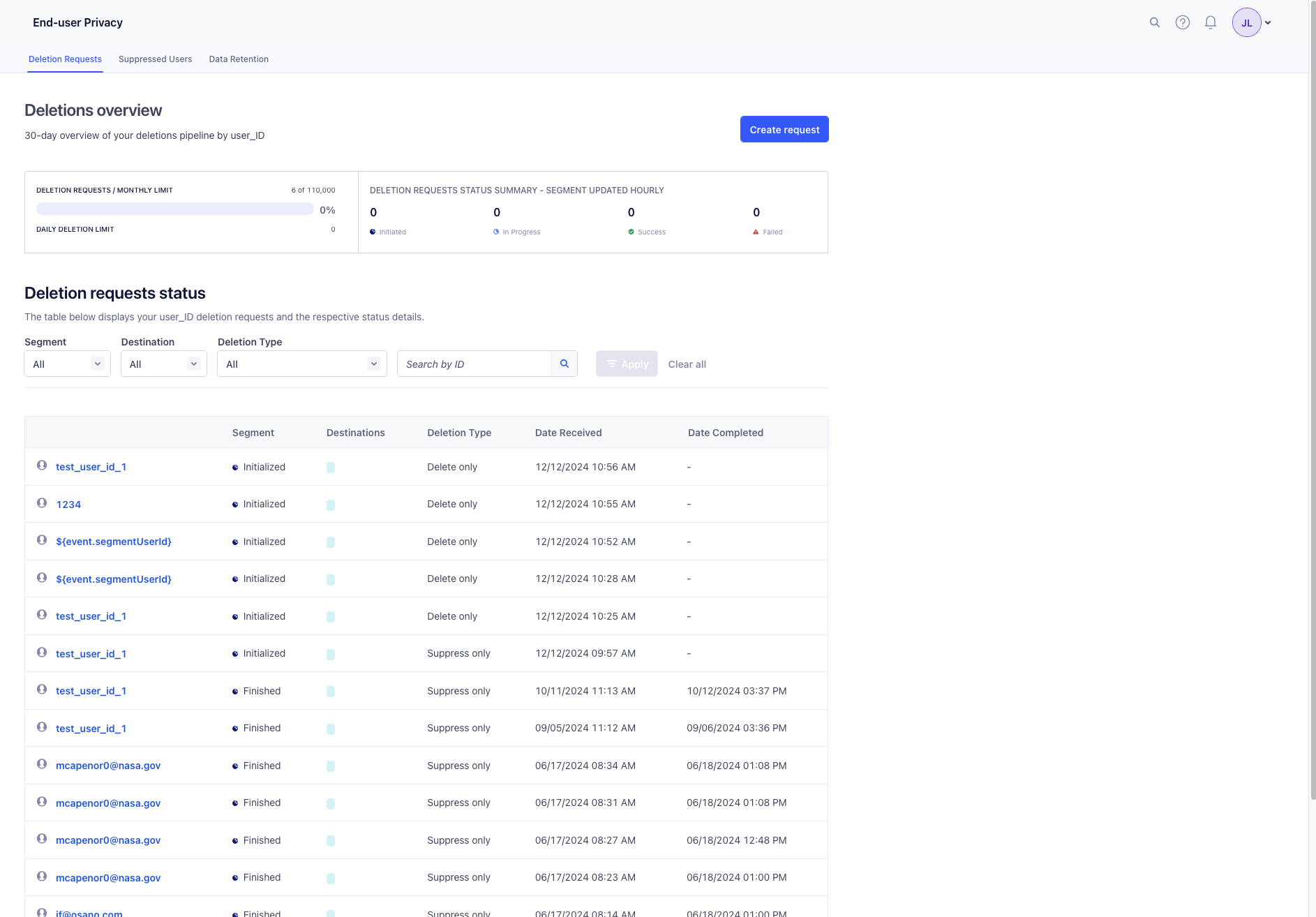Click user icon in the 10/11/2024 row
The width and height of the screenshot is (1316, 917).
pyautogui.click(x=42, y=689)
